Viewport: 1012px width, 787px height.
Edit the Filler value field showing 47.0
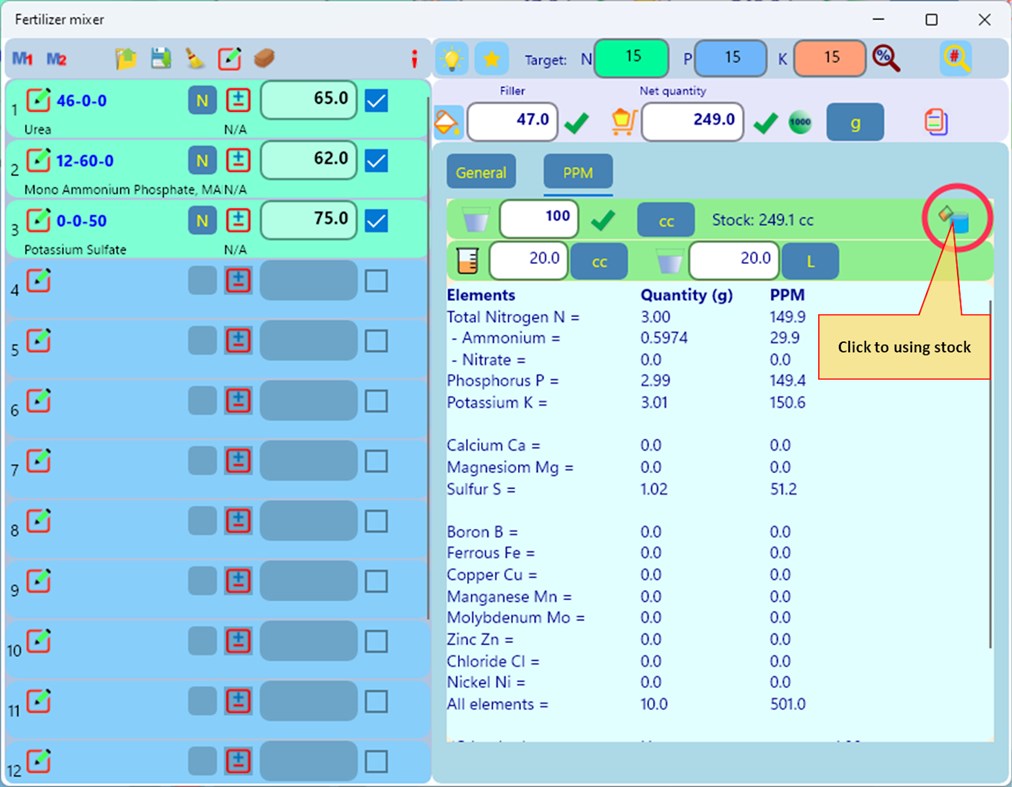(512, 121)
